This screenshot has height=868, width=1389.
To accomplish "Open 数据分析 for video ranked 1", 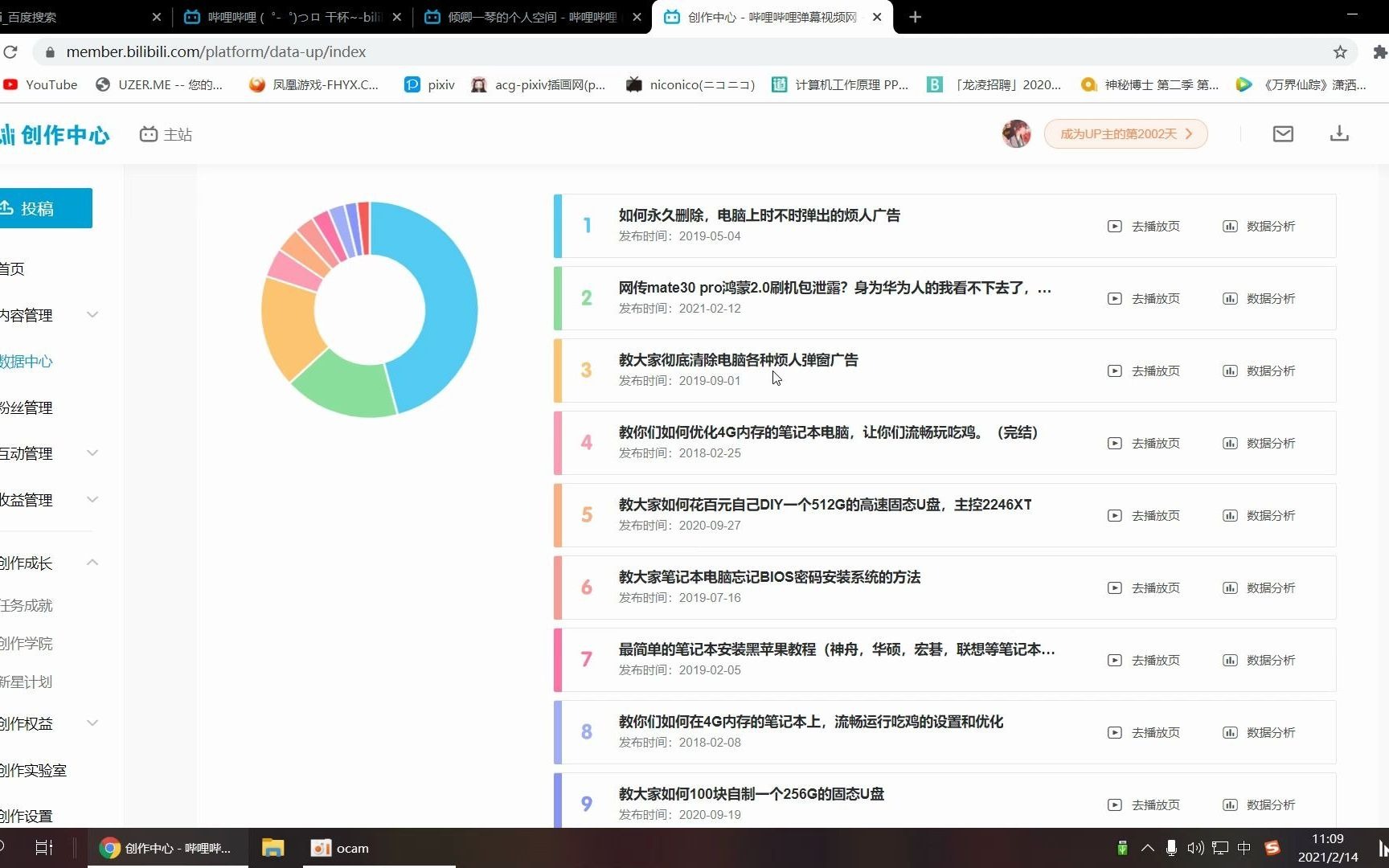I will [1259, 226].
